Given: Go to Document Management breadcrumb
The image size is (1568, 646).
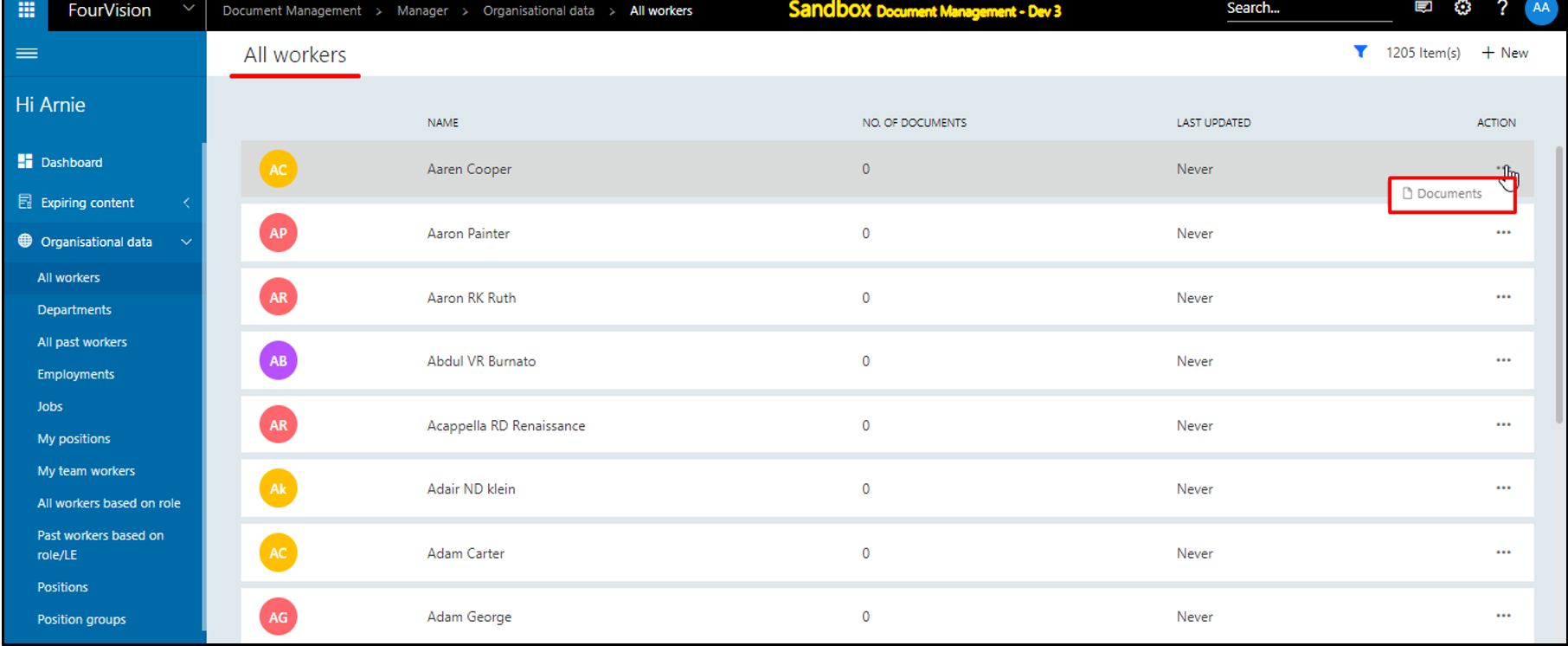Looking at the screenshot, I should tap(292, 10).
